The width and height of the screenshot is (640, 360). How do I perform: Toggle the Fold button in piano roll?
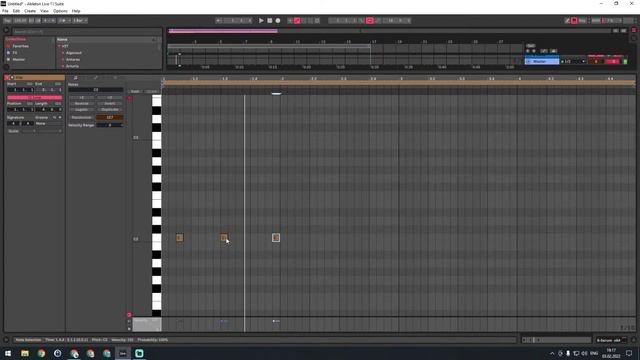coord(135,91)
